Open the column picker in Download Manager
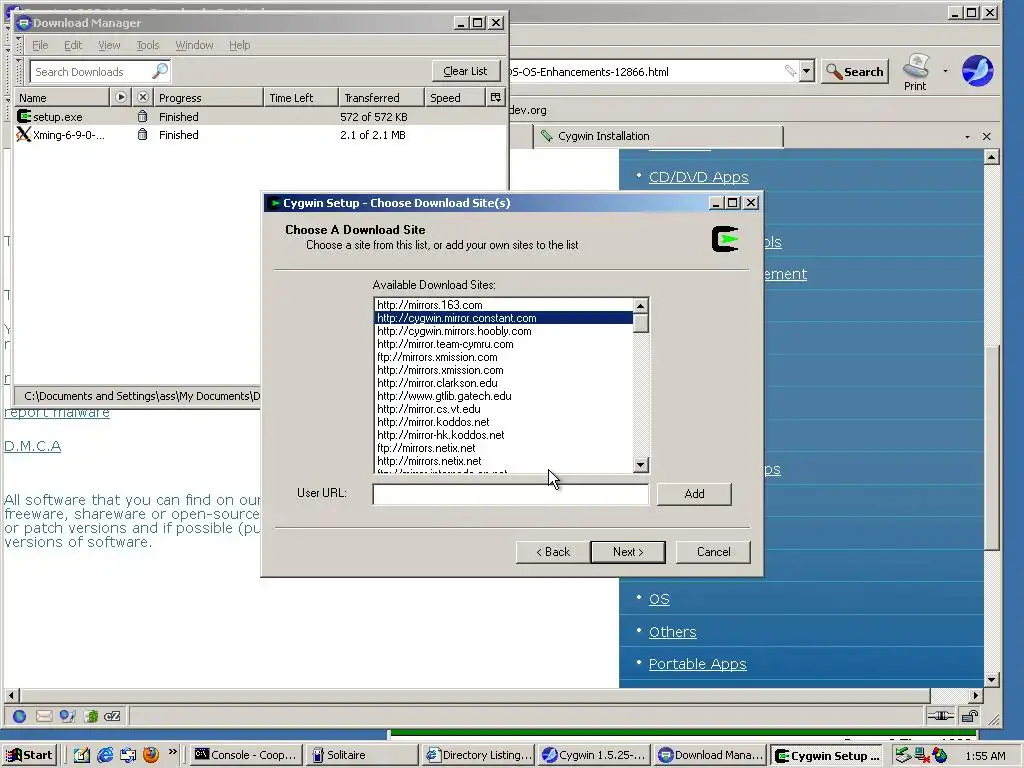1024x768 pixels. point(496,97)
